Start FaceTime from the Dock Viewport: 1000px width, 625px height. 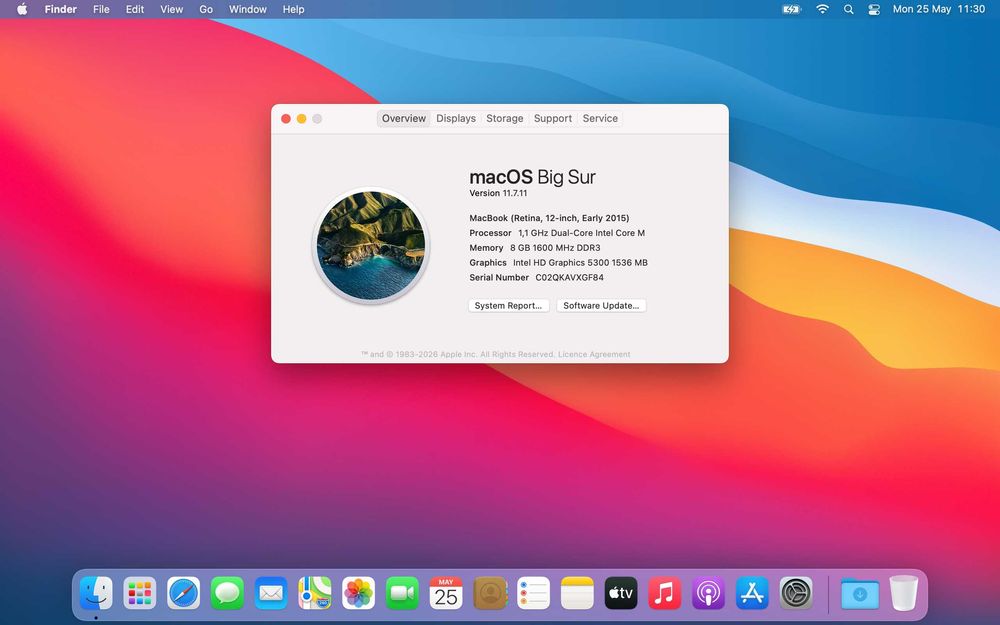click(x=402, y=593)
